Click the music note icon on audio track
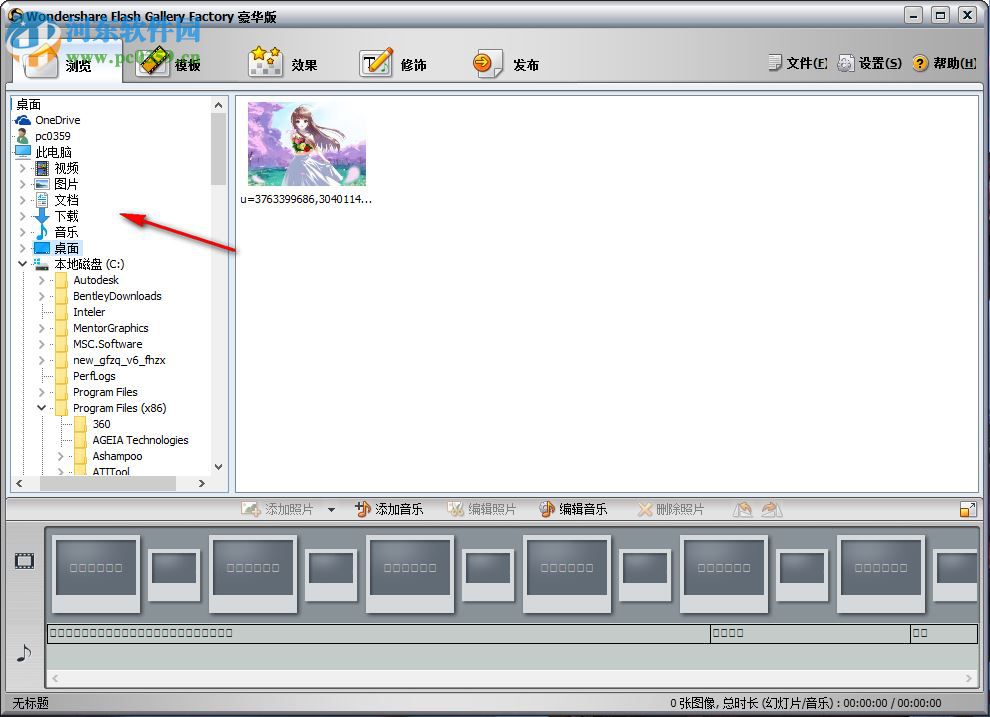The image size is (990, 717). 22,655
